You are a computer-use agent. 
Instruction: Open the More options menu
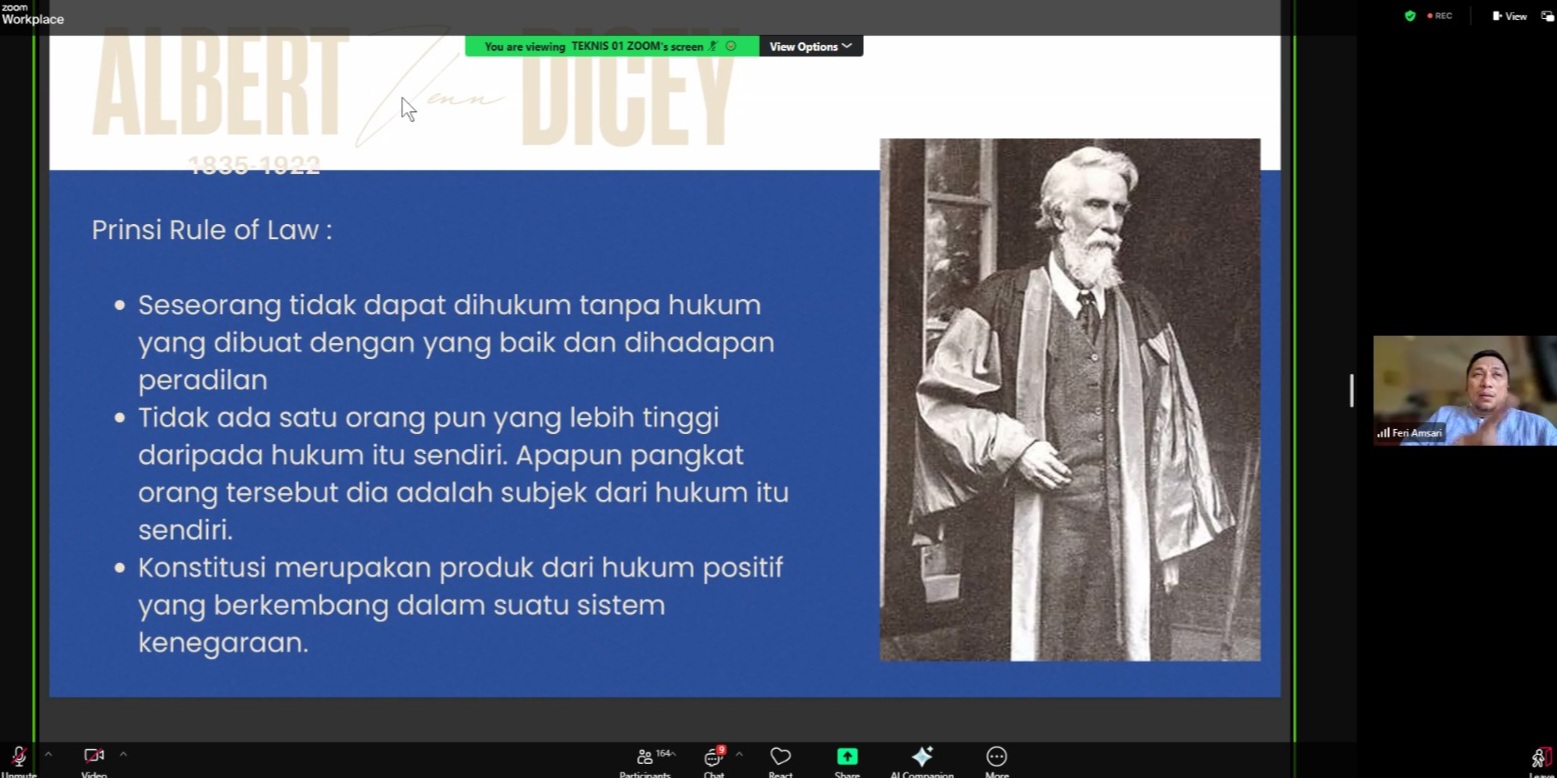[x=996, y=759]
